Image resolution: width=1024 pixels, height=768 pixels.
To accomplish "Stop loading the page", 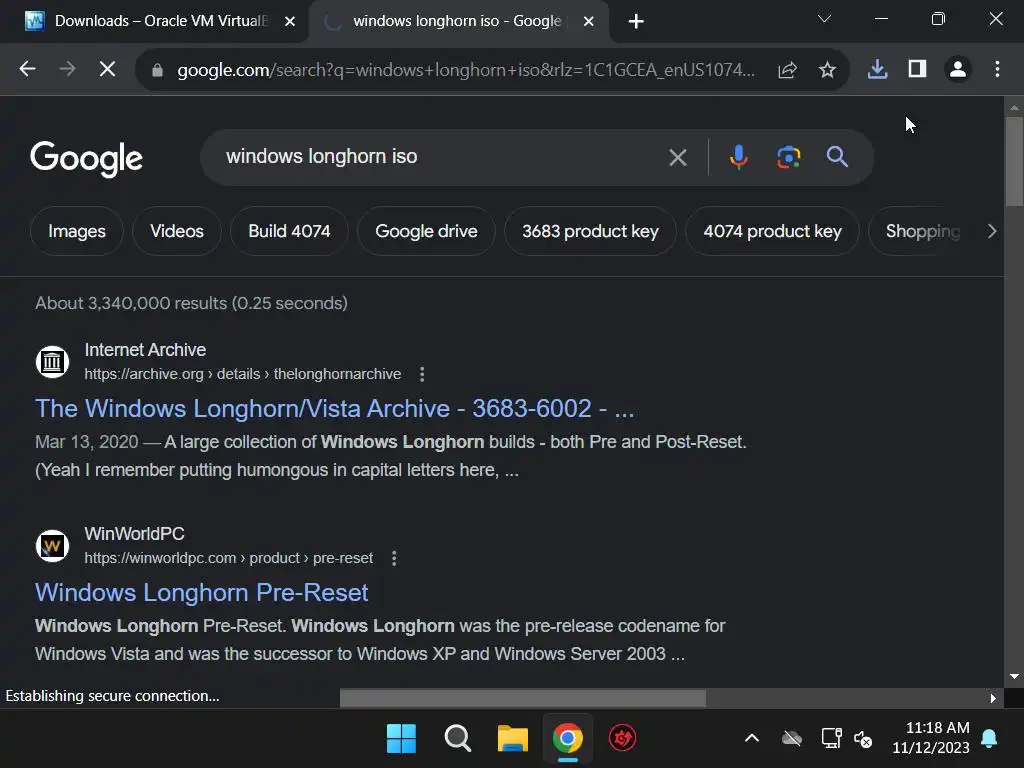I will (108, 69).
